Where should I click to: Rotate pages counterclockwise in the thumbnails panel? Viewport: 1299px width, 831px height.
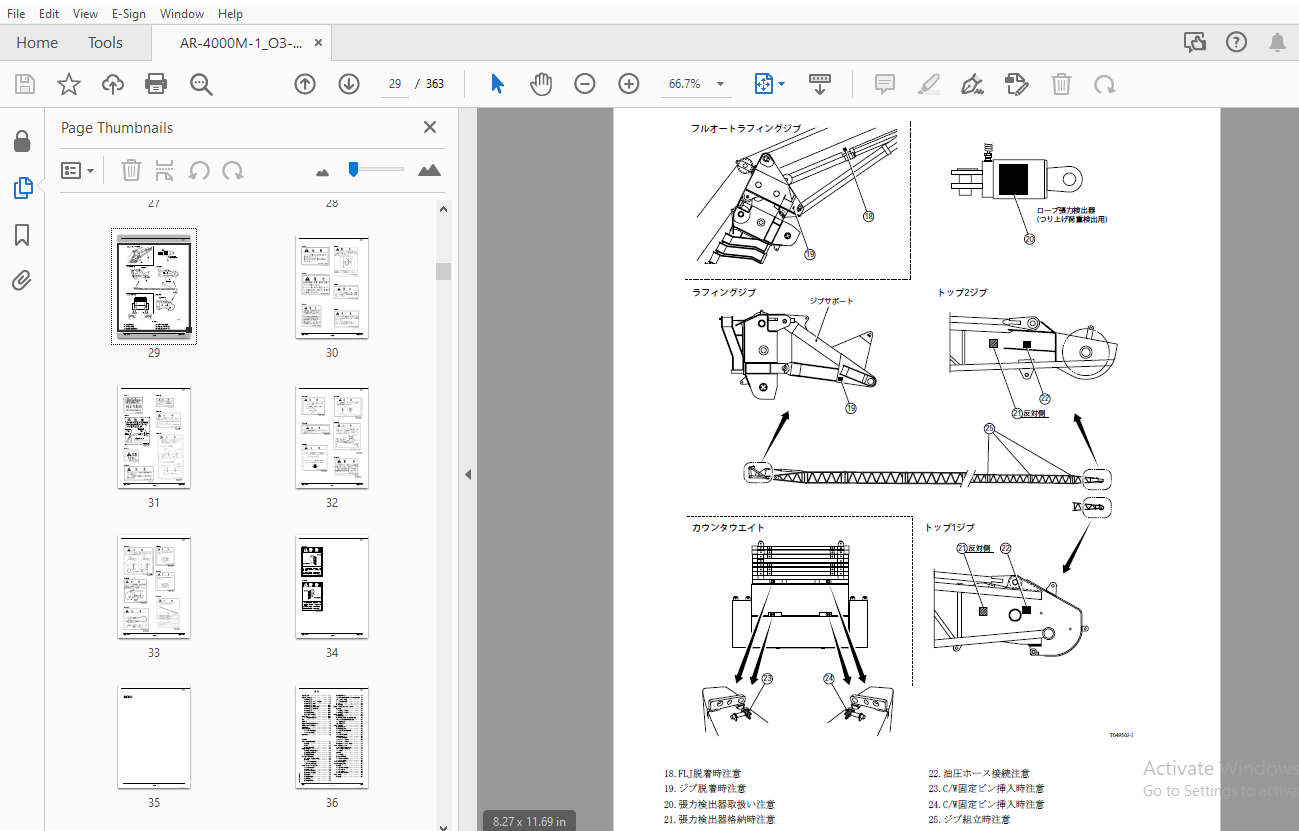pos(199,171)
